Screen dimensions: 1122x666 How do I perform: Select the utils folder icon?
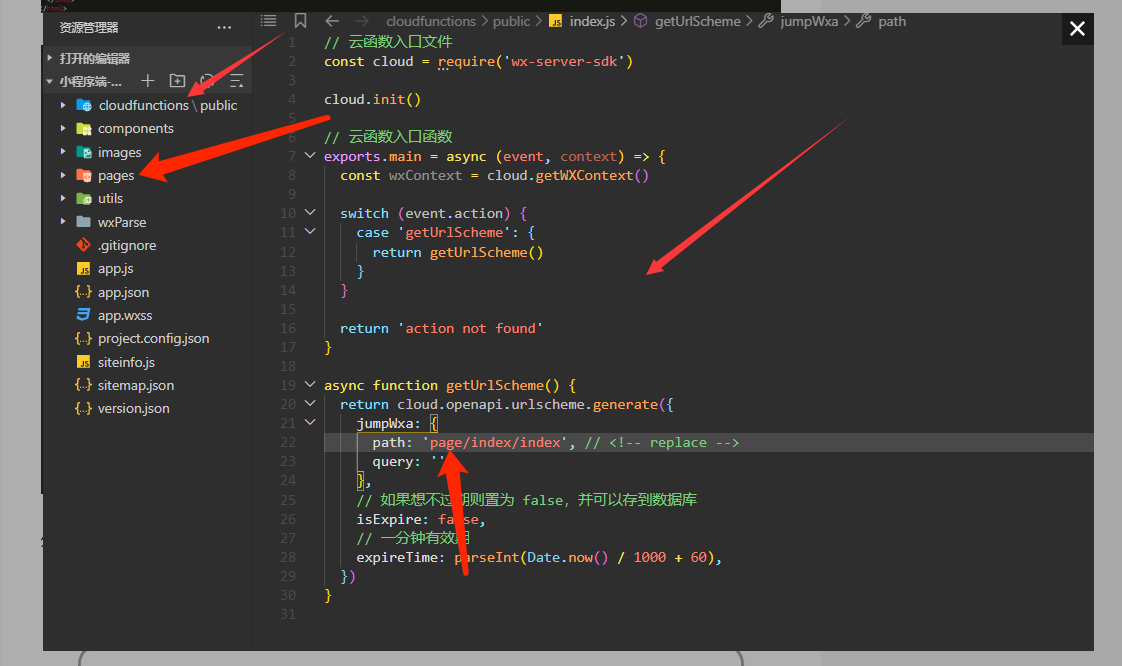pos(84,198)
